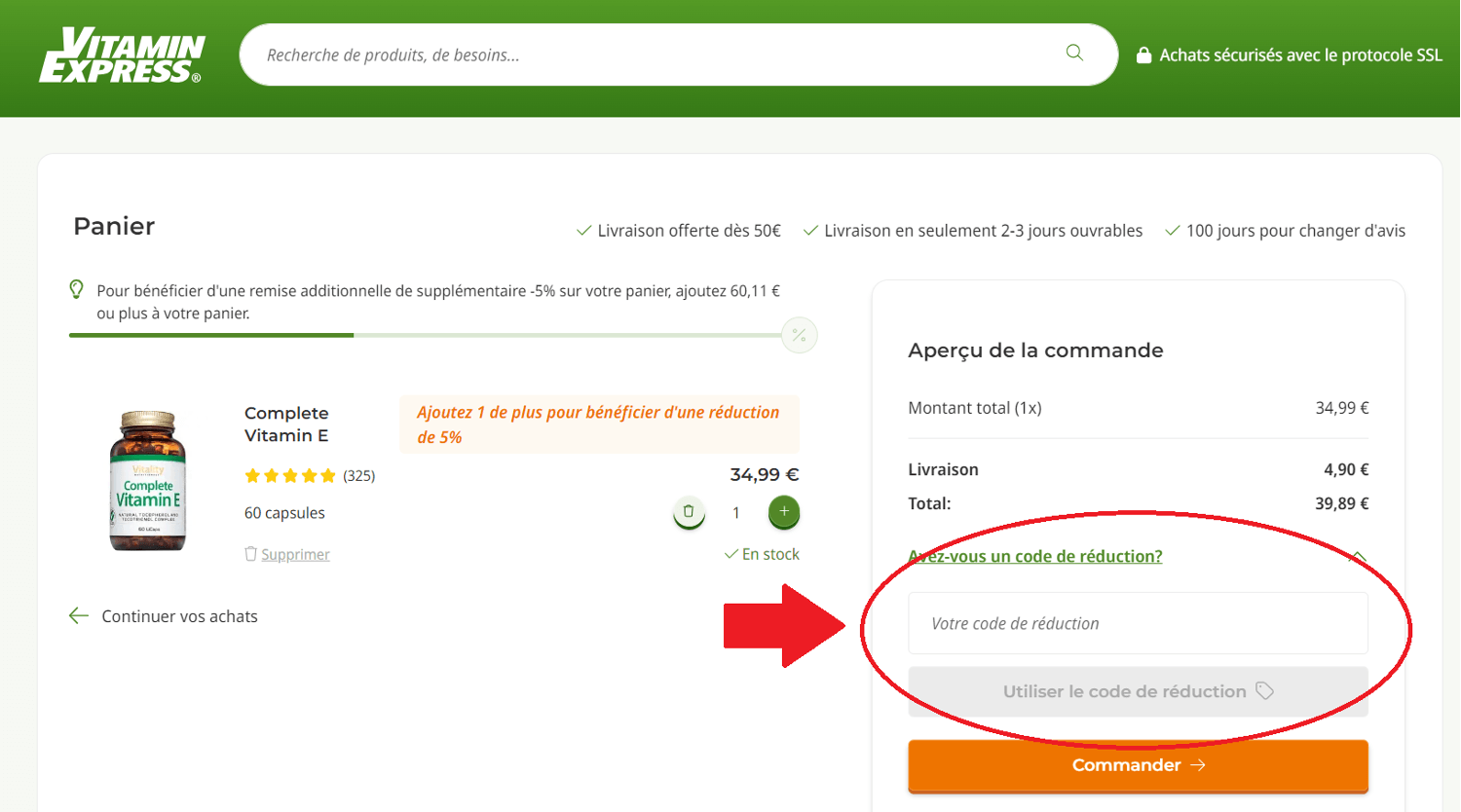The width and height of the screenshot is (1461, 812).
Task: Click the 'Aperçu de la commande' heading
Action: (x=1035, y=351)
